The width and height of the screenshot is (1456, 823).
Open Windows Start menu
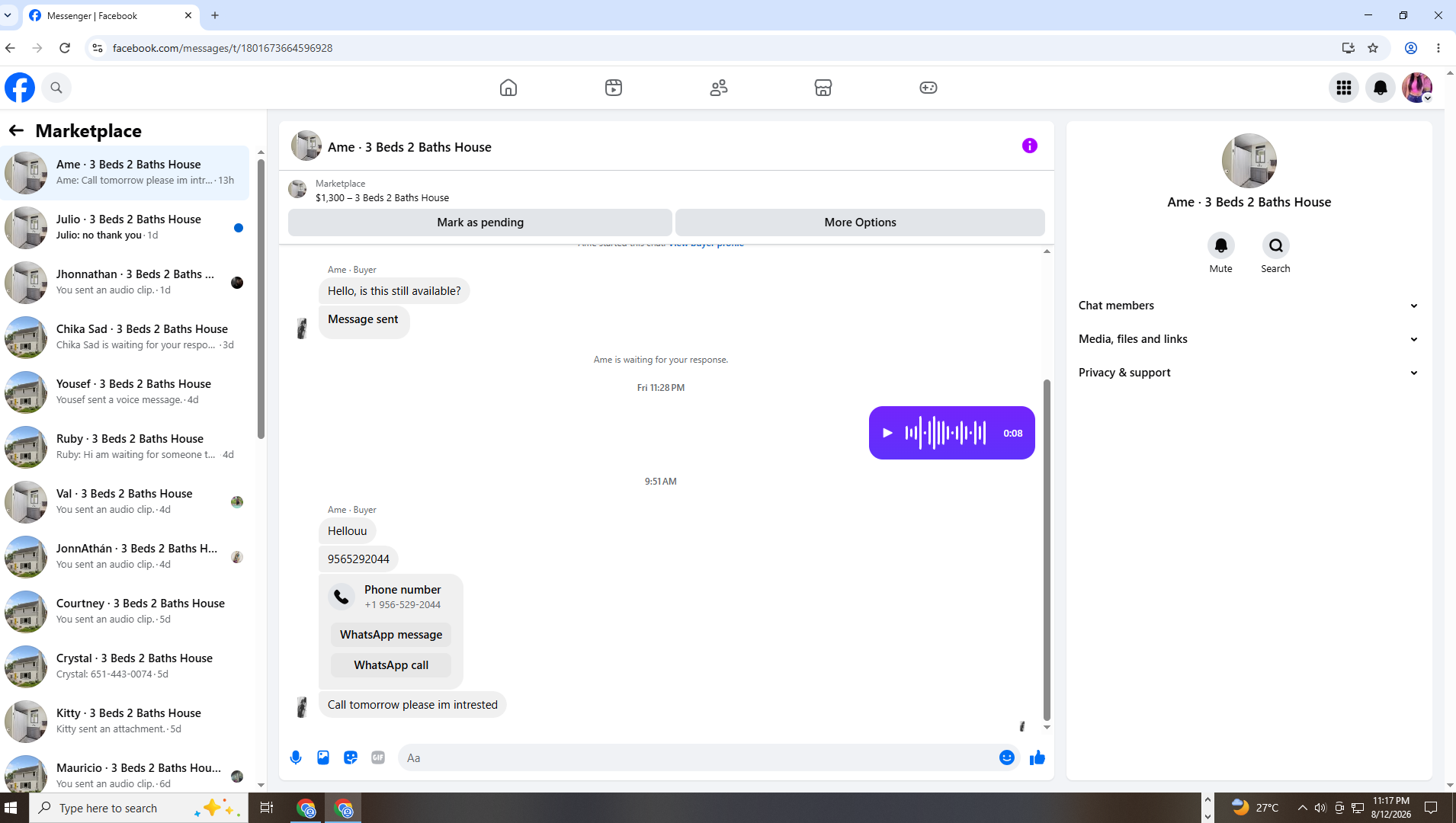click(x=11, y=808)
